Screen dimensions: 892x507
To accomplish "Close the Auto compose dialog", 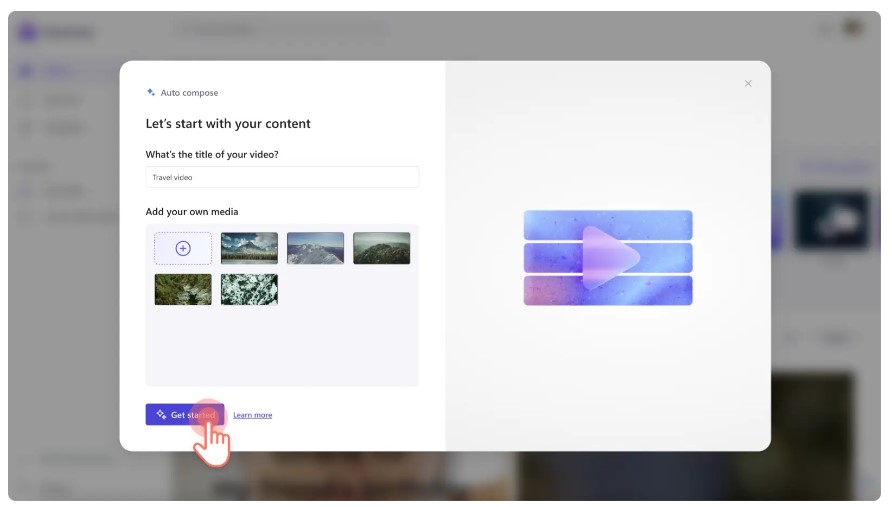I will click(x=748, y=84).
